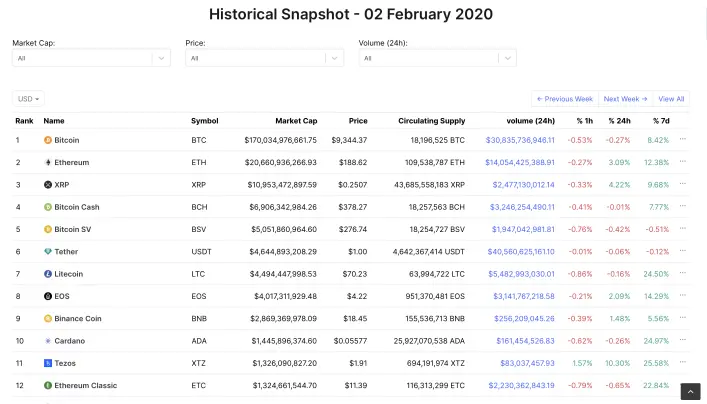Viewport: 707px width, 404px height.
Task: Open the Ethereum name link
Action: tap(72, 162)
